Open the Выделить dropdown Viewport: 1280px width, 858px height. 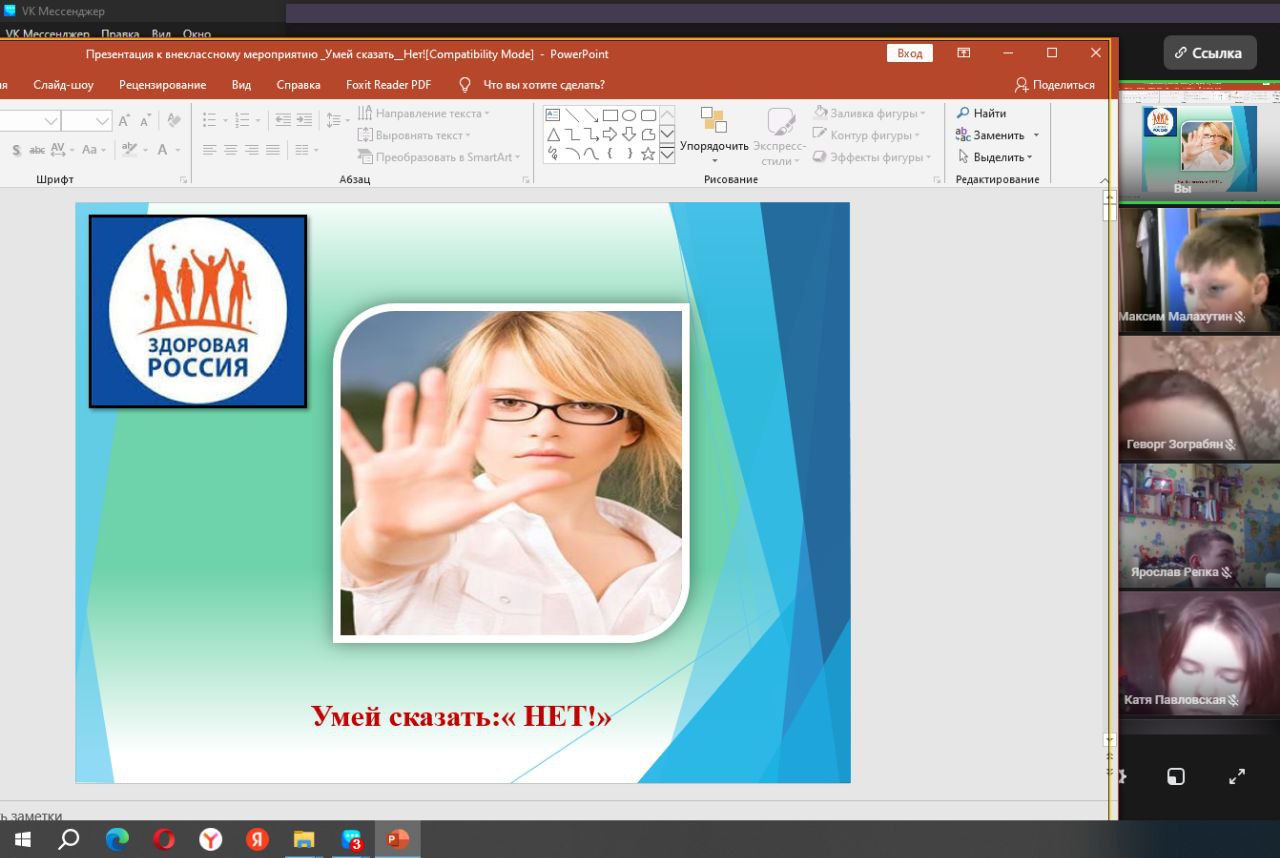[x=996, y=157]
